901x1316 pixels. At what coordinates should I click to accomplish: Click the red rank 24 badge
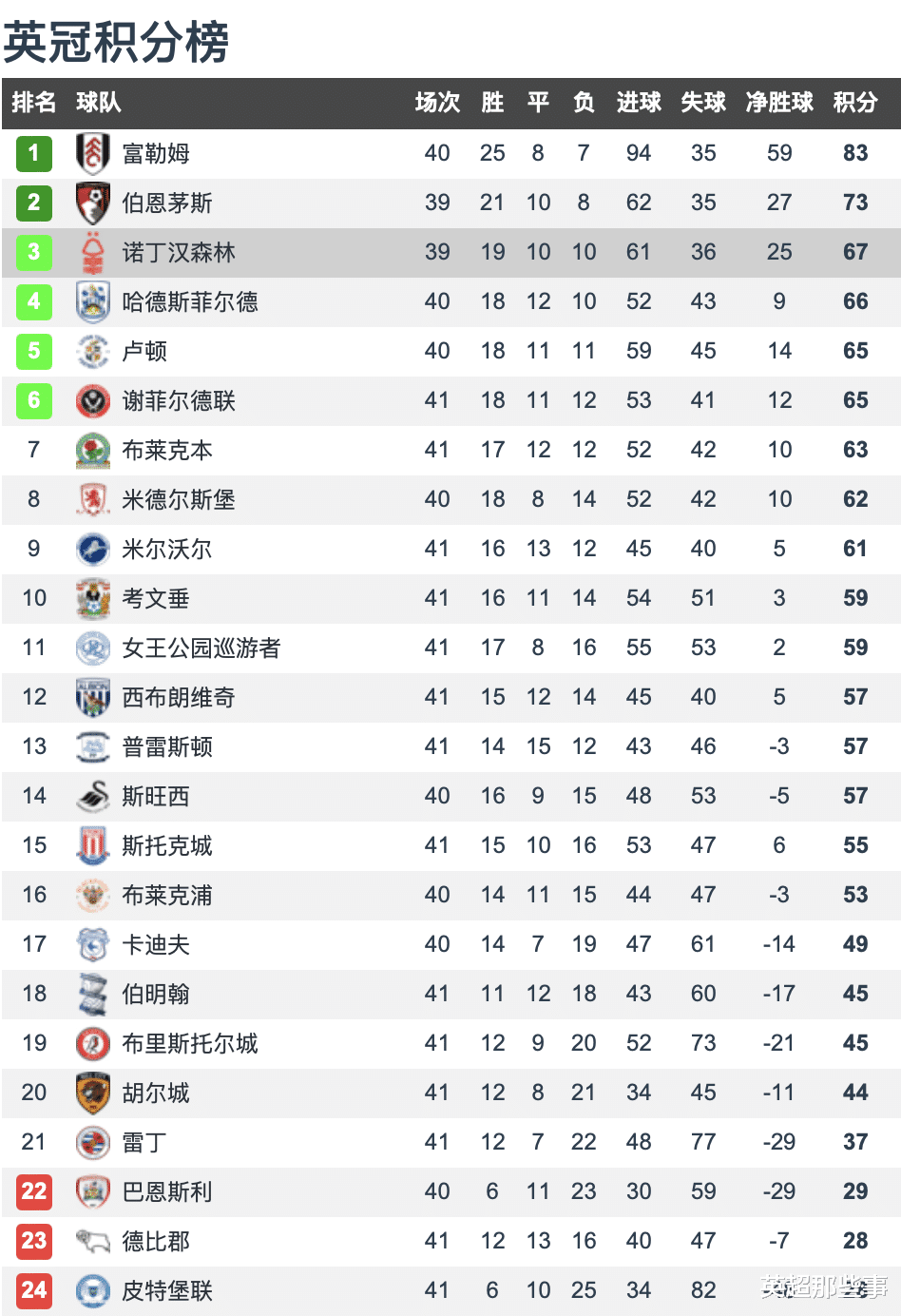(x=34, y=1290)
